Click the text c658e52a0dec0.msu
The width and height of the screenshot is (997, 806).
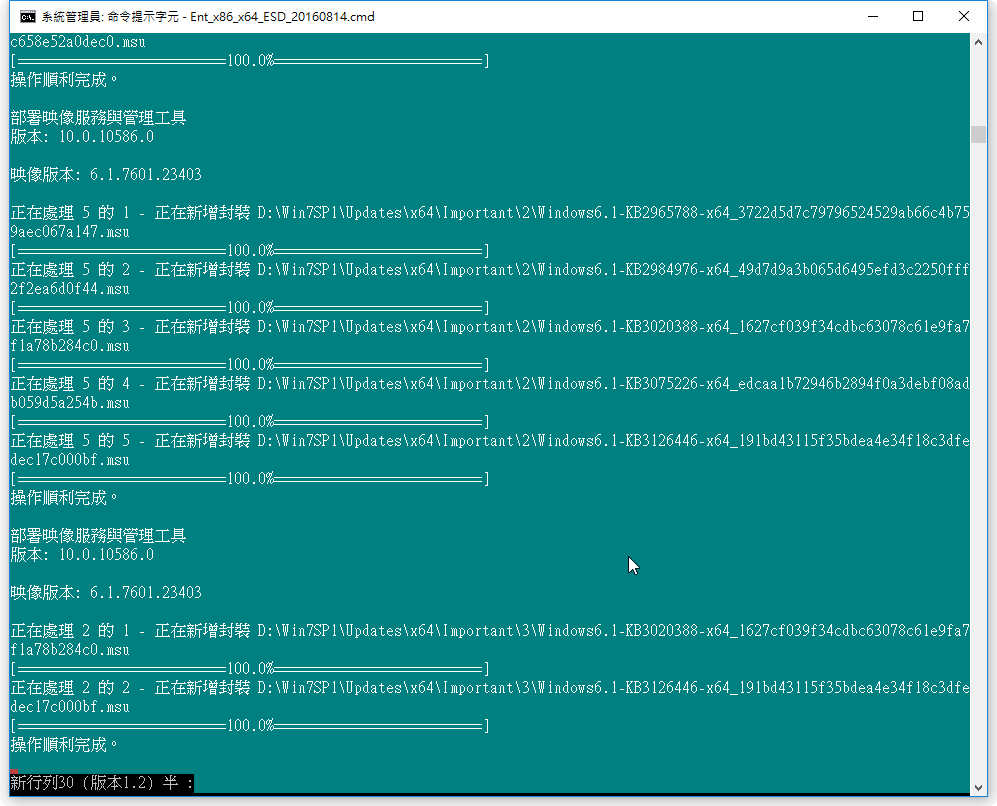tap(78, 42)
